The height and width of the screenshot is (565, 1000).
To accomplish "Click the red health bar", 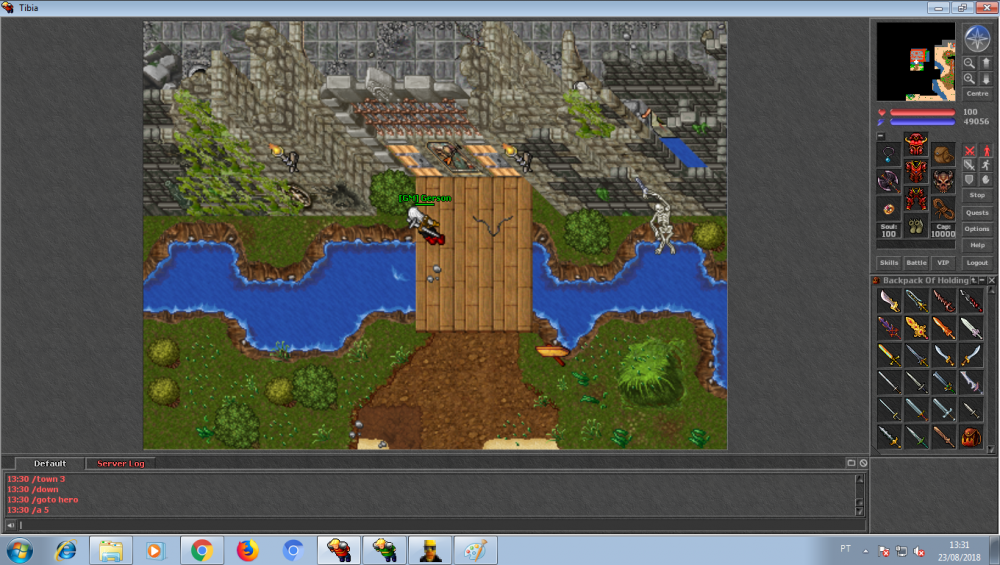I will [922, 113].
